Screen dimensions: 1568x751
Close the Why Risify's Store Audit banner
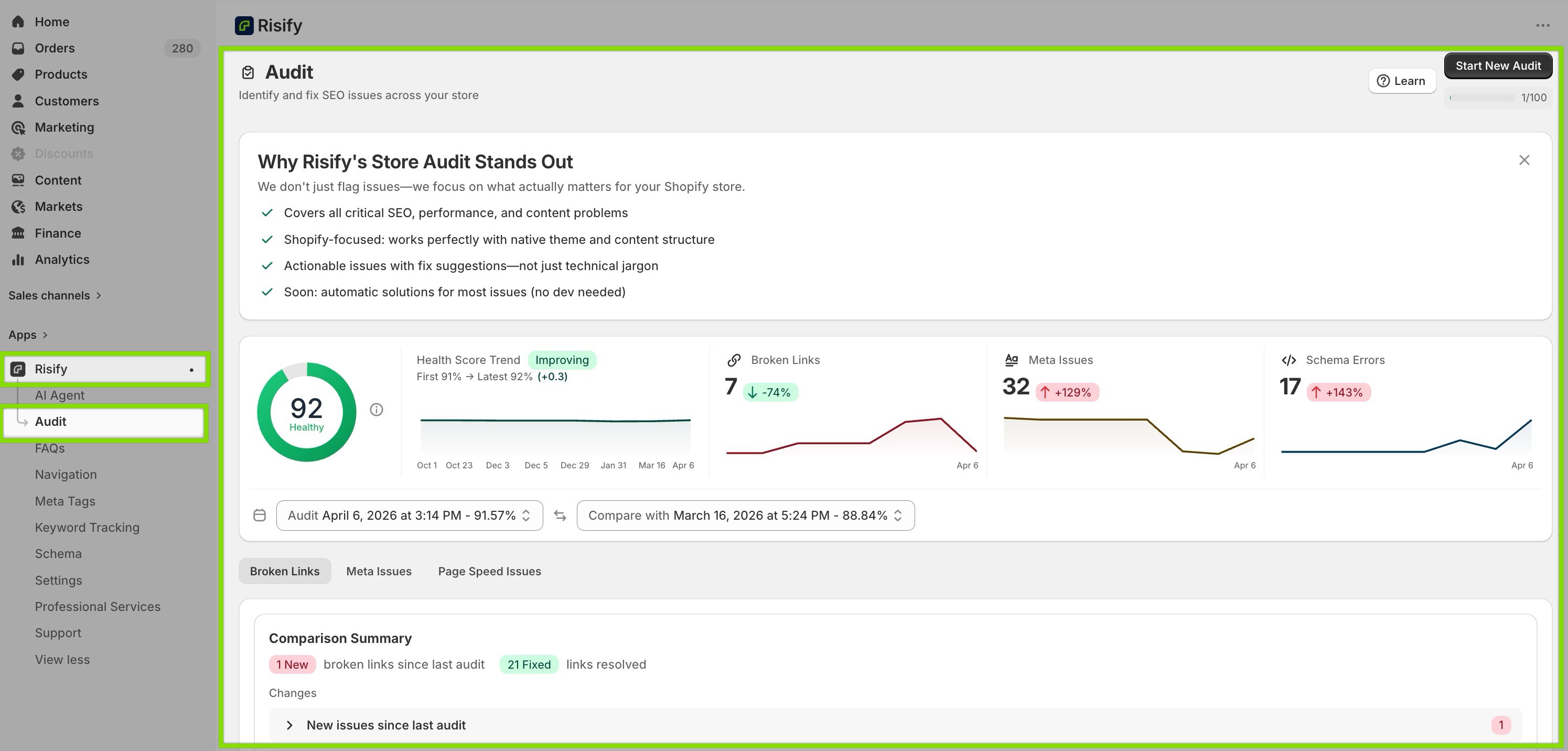(1523, 160)
